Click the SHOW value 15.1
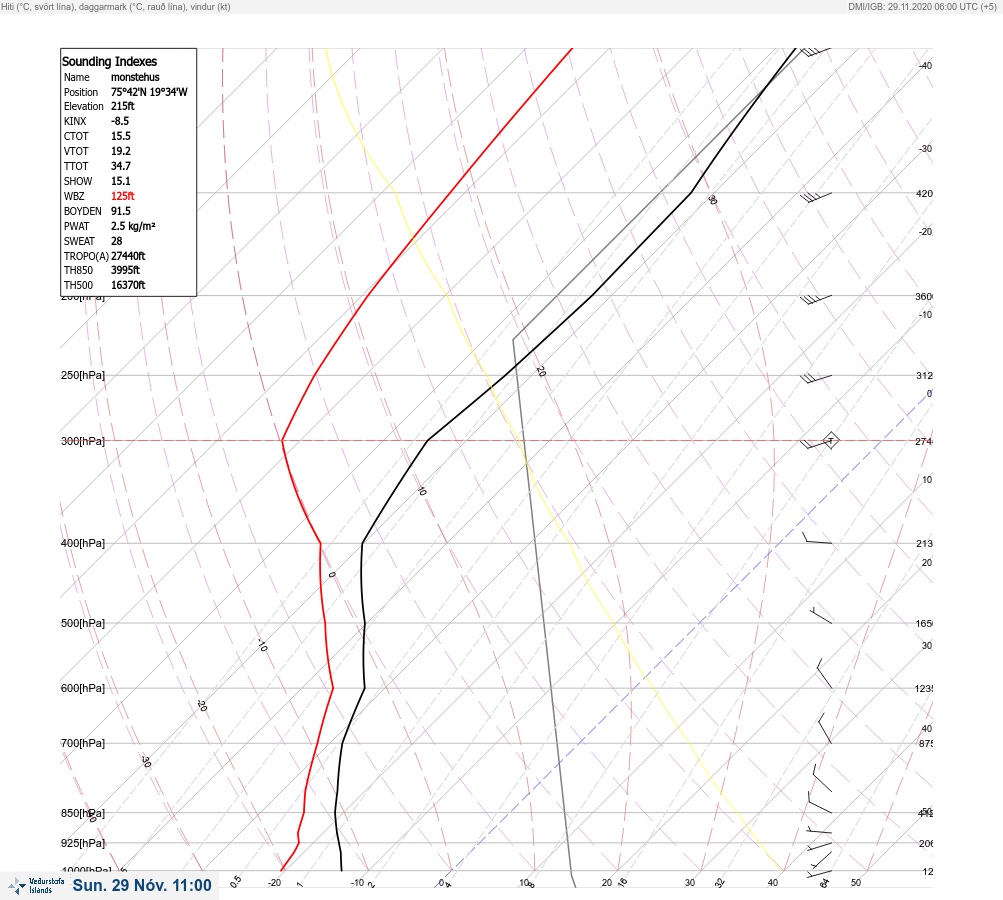 coord(120,181)
